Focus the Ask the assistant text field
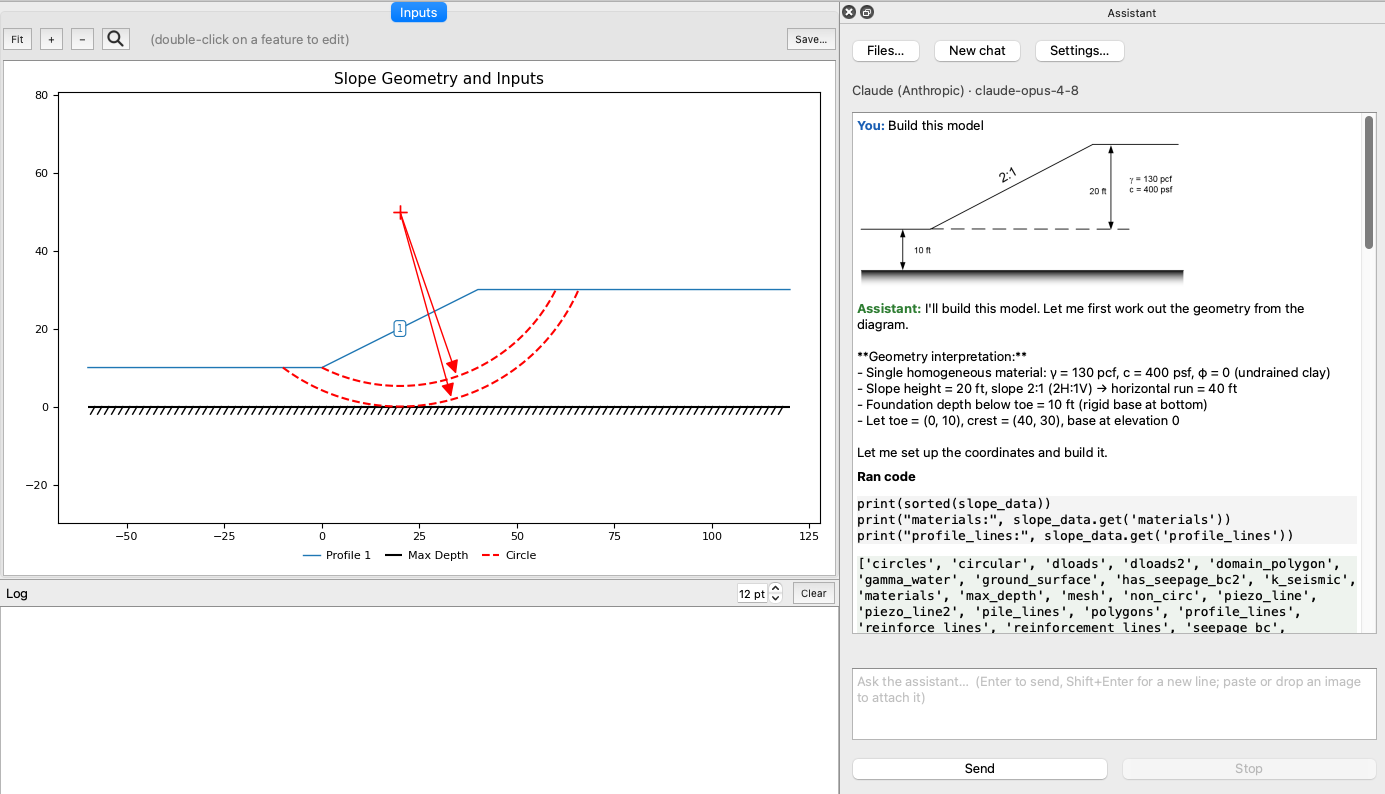This screenshot has width=1385, height=794. pyautogui.click(x=1114, y=704)
